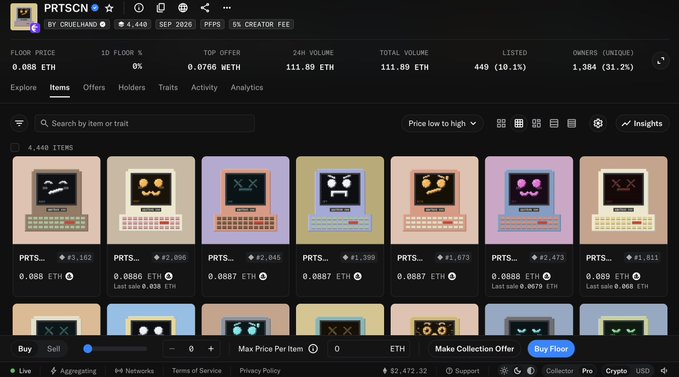The height and width of the screenshot is (377, 679).
Task: Click the Support help icon link
Action: 462,371
